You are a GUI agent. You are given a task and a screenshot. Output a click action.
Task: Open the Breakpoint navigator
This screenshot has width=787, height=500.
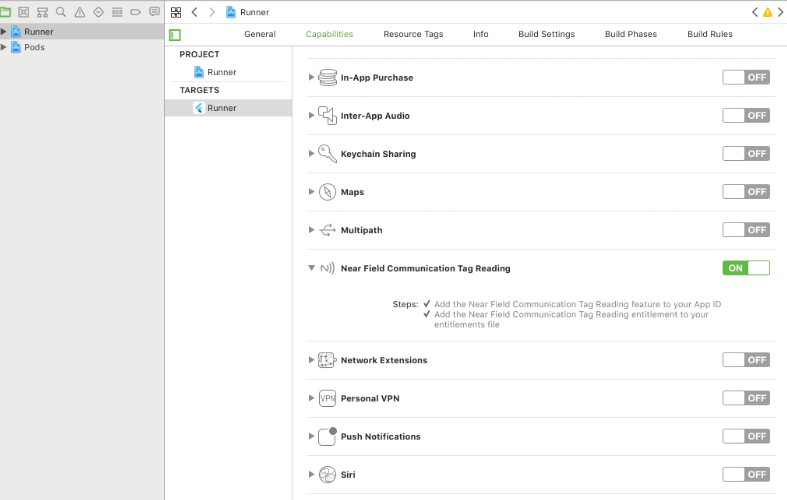(x=135, y=12)
